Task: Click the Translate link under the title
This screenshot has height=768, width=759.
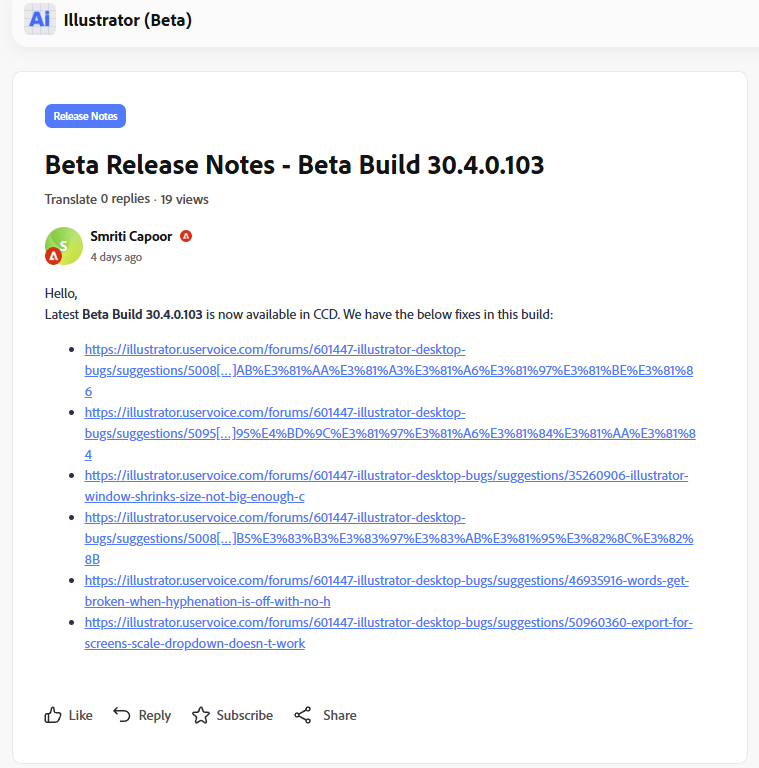Action: (x=71, y=199)
